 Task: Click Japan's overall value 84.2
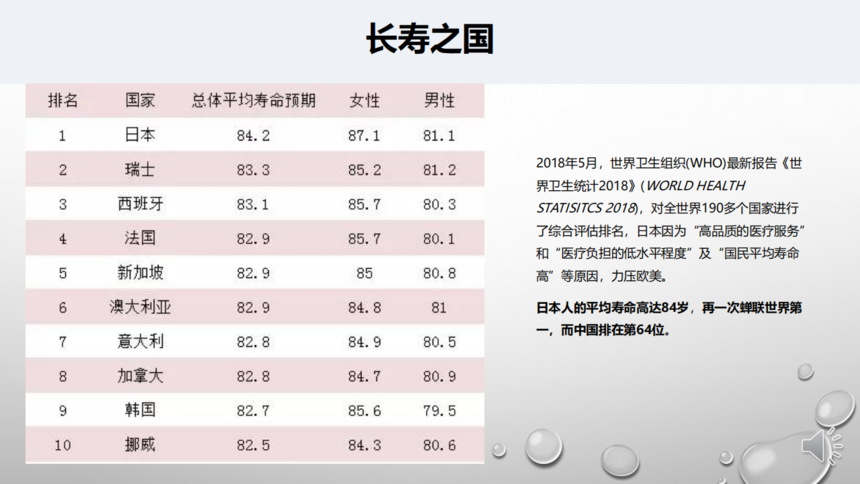pyautogui.click(x=253, y=136)
